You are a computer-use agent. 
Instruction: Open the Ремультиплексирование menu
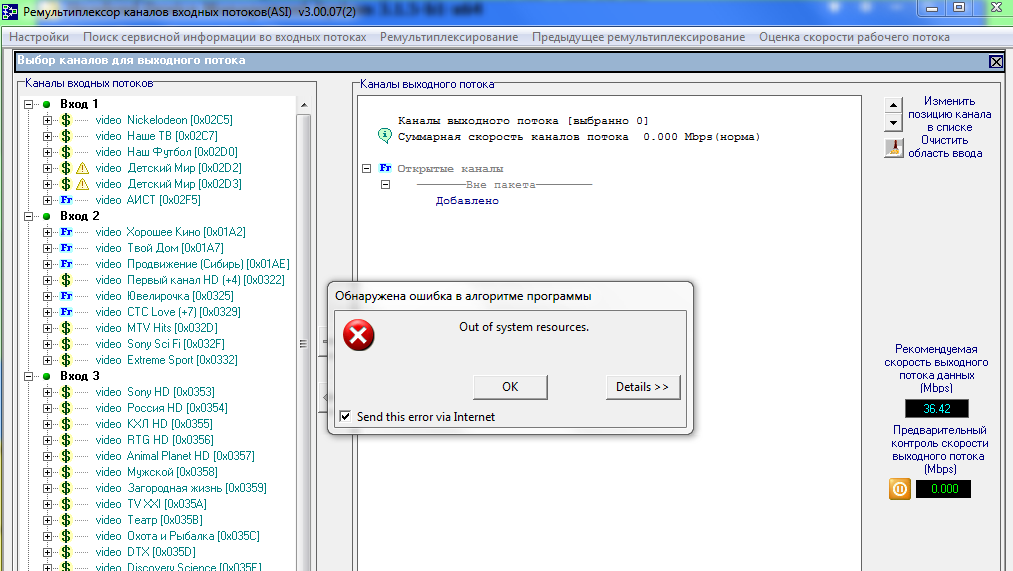point(449,37)
